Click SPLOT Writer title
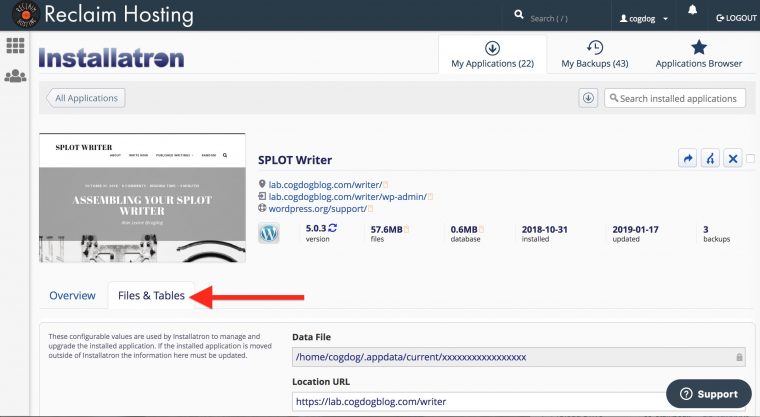 tap(295, 160)
